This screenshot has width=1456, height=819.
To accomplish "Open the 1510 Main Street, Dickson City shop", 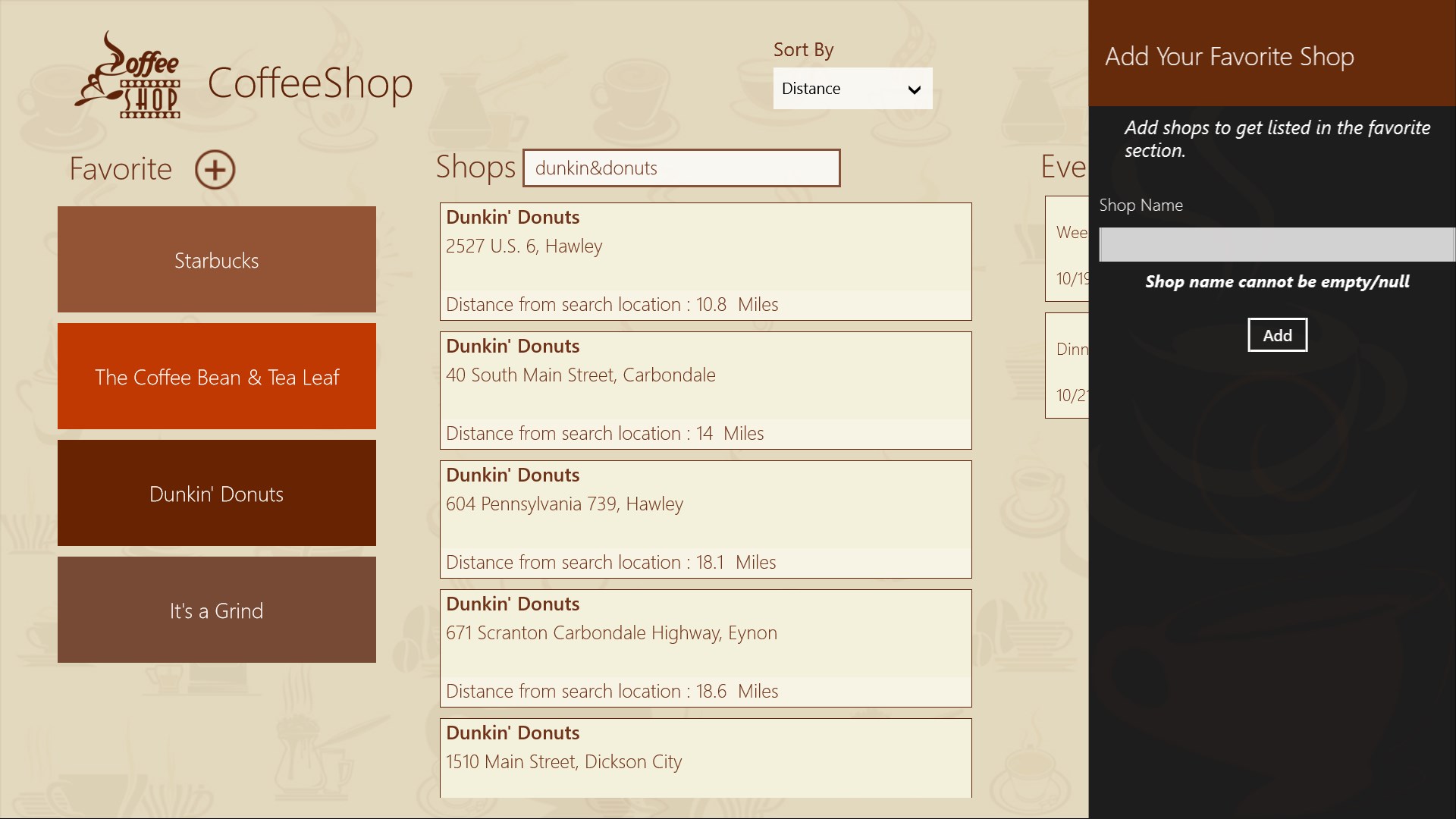I will [x=705, y=757].
